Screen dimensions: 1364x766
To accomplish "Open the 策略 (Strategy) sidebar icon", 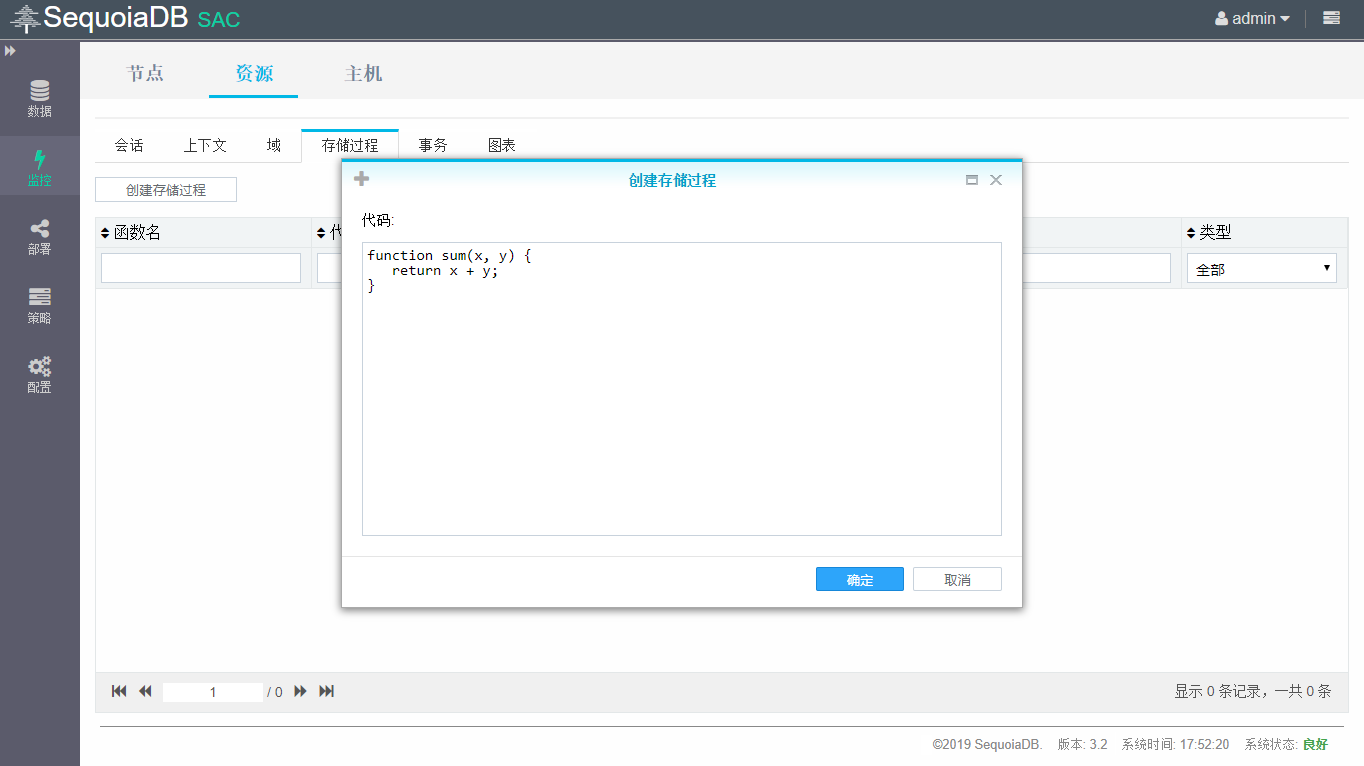I will [x=40, y=305].
